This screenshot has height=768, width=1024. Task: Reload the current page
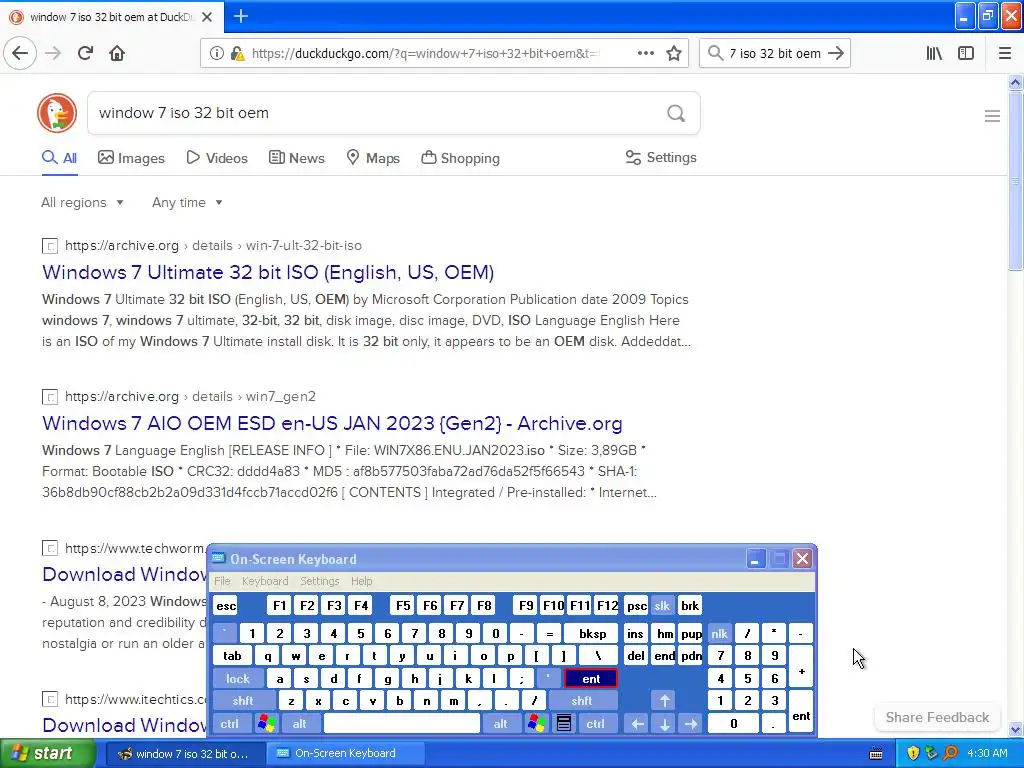coord(86,53)
